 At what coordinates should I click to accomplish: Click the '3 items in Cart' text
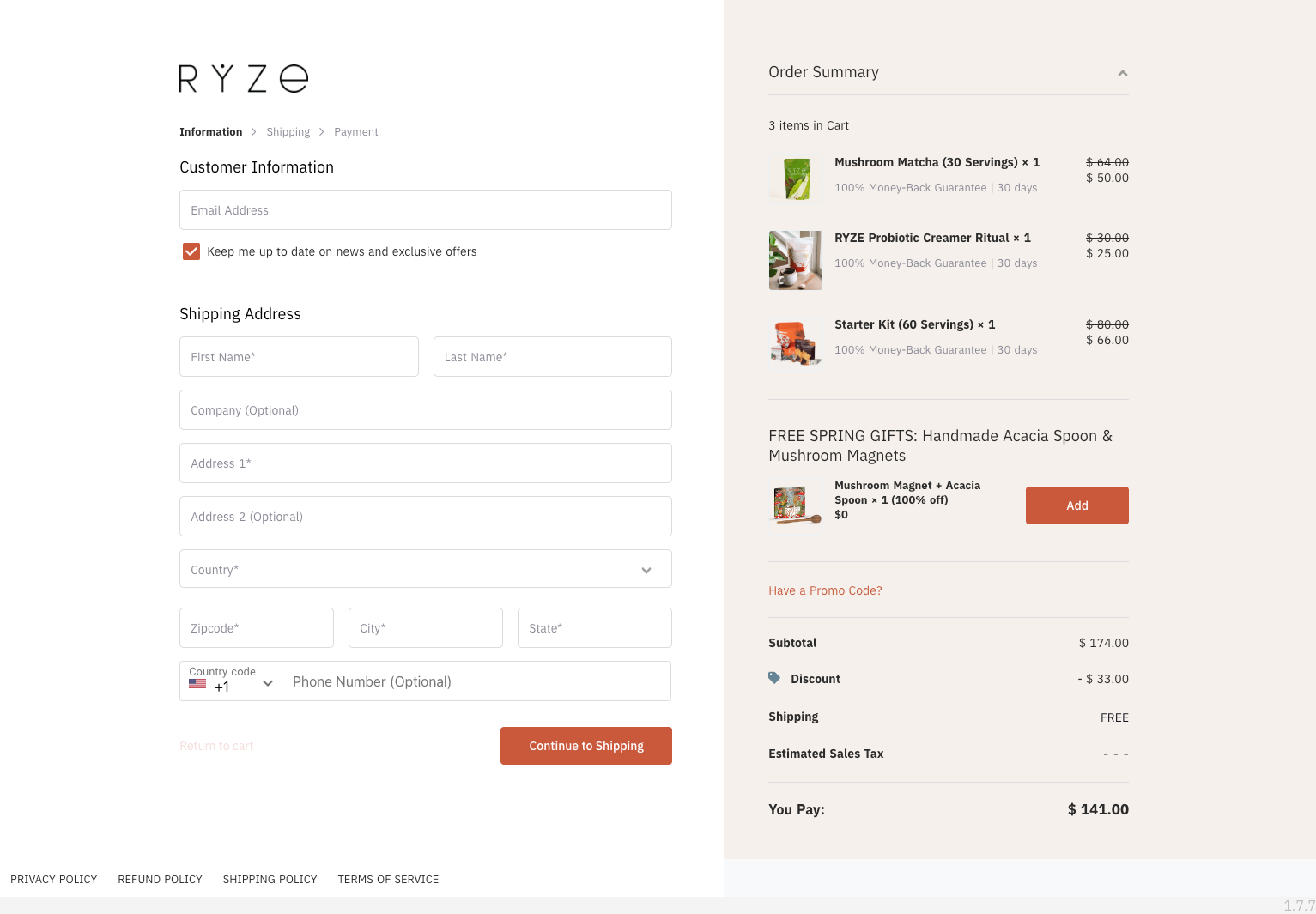click(809, 125)
